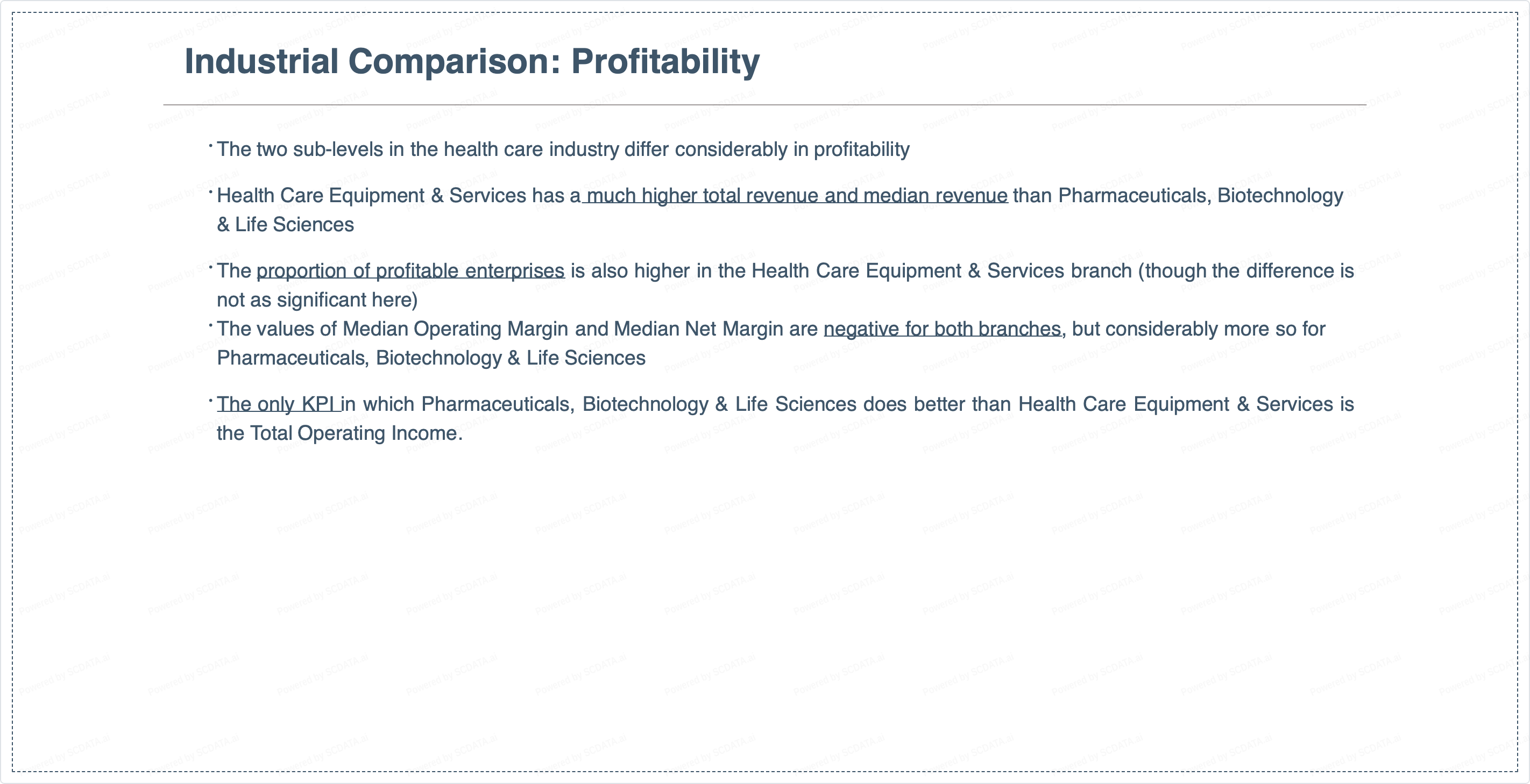Click the 'the Total Operating Income.' line
1530x784 pixels.
click(340, 433)
